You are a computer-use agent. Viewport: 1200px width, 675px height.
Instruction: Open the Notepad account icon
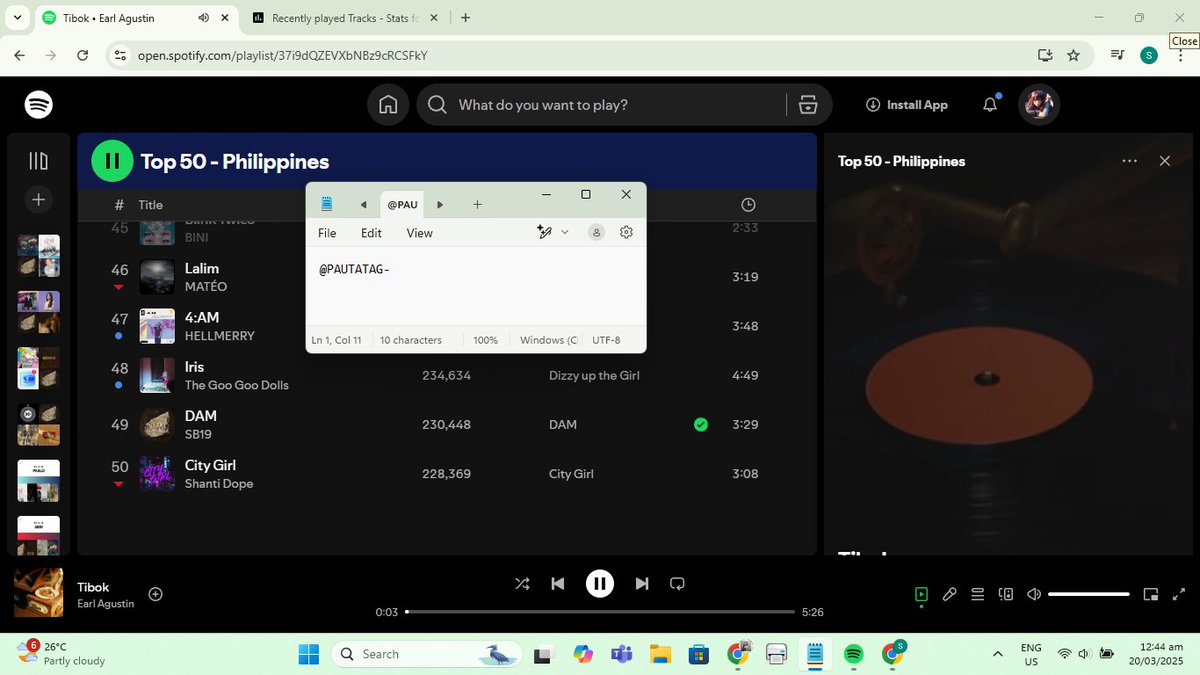point(596,232)
